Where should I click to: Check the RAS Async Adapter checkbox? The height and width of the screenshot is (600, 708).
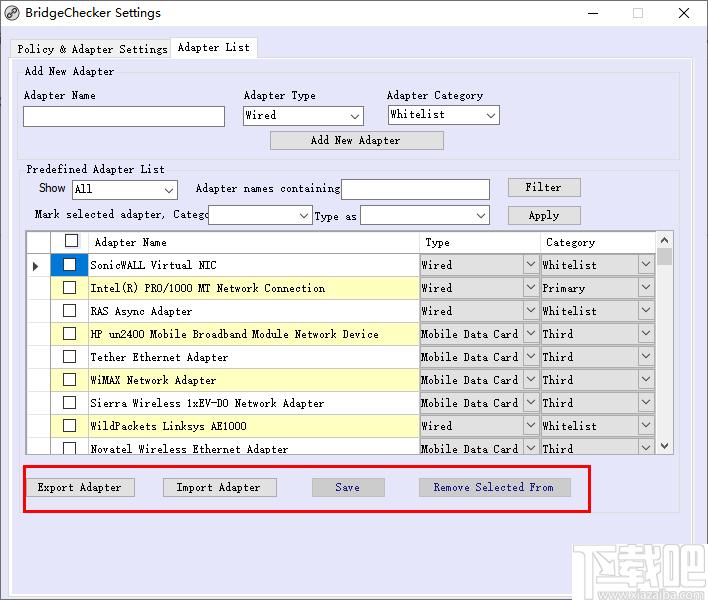(70, 311)
